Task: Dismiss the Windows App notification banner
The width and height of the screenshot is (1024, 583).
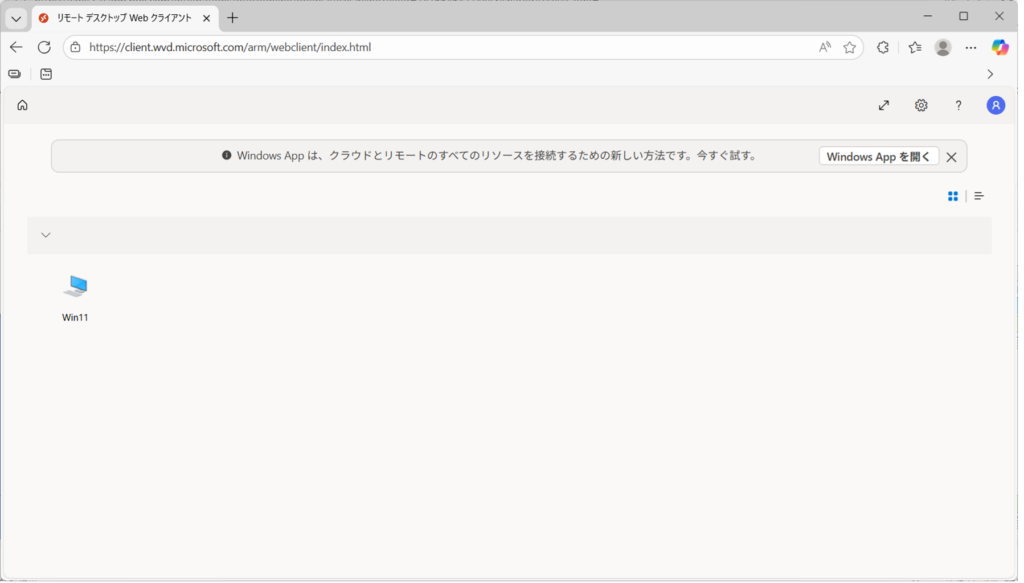Action: [951, 157]
